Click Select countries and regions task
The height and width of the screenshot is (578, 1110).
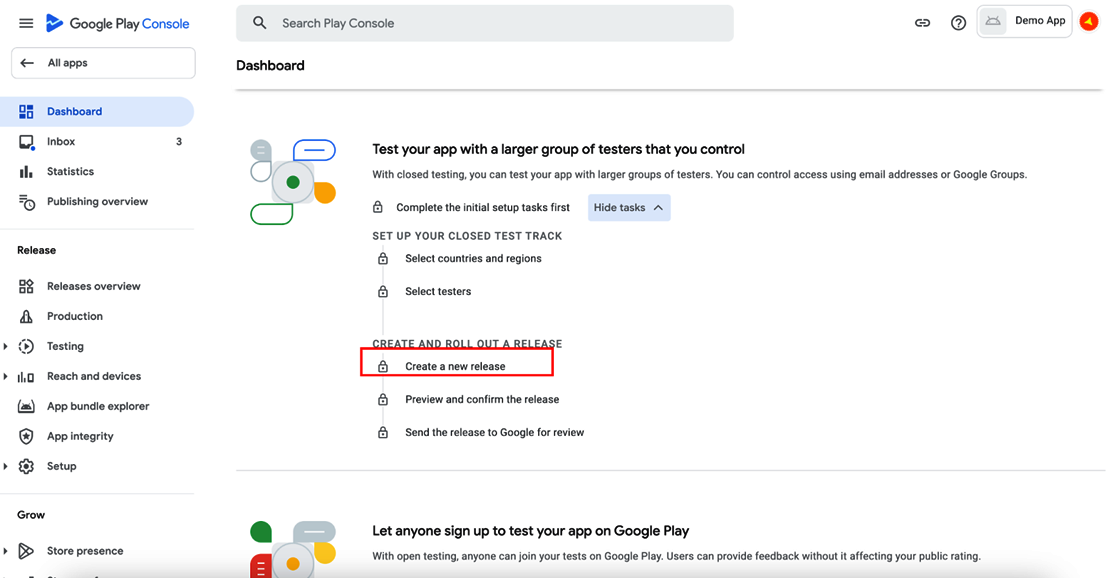click(473, 259)
